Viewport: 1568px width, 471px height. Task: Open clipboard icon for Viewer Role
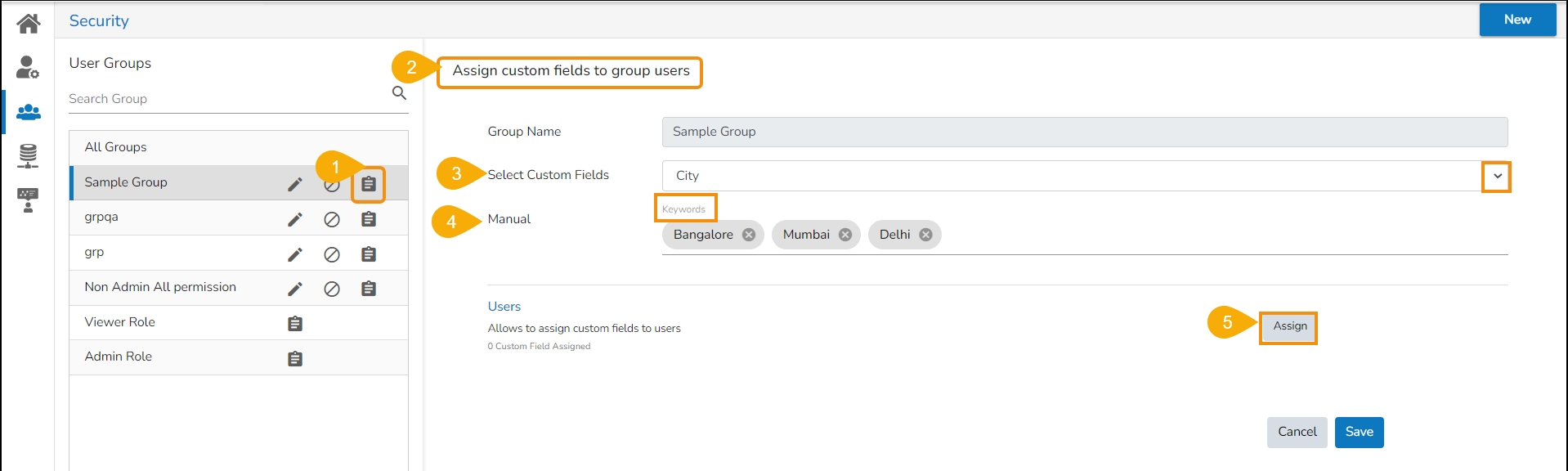295,324
